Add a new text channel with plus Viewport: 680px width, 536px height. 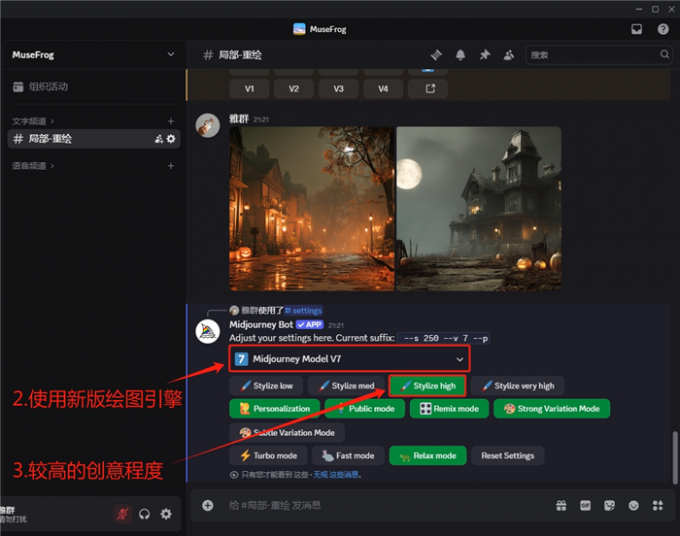click(x=171, y=121)
